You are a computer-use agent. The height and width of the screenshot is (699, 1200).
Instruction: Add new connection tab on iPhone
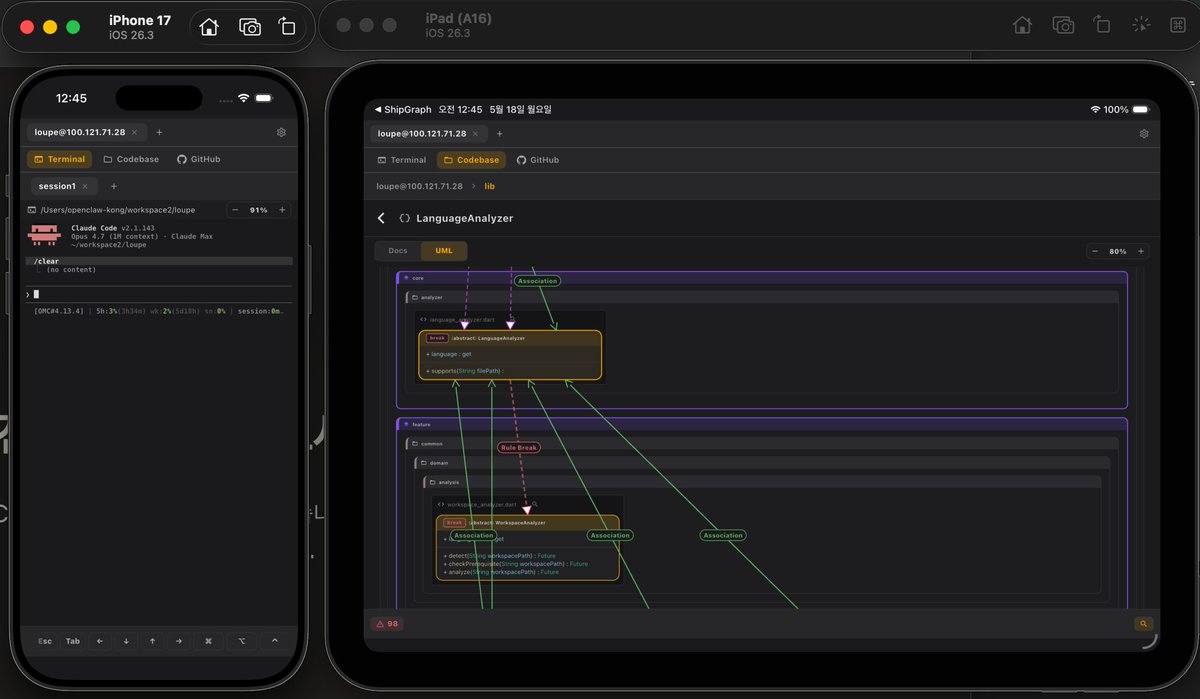159,132
